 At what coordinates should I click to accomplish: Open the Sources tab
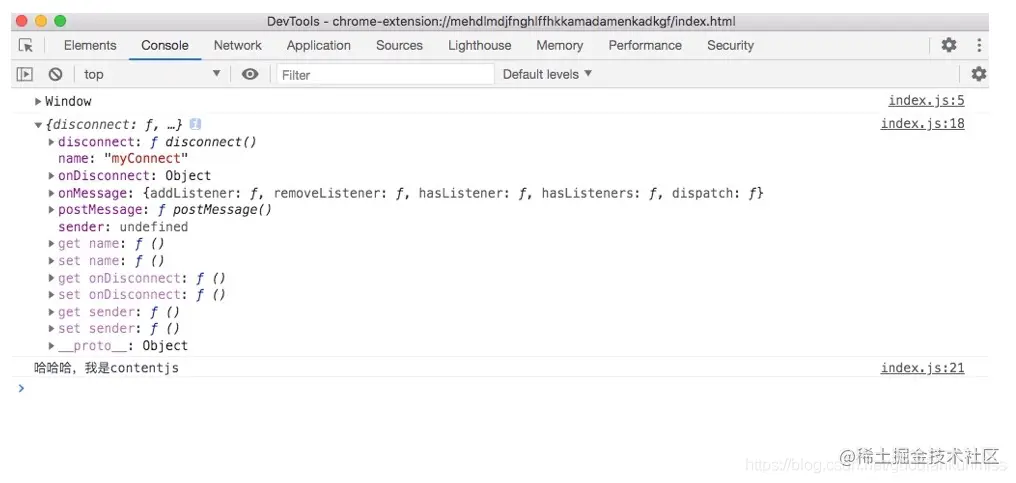[399, 45]
